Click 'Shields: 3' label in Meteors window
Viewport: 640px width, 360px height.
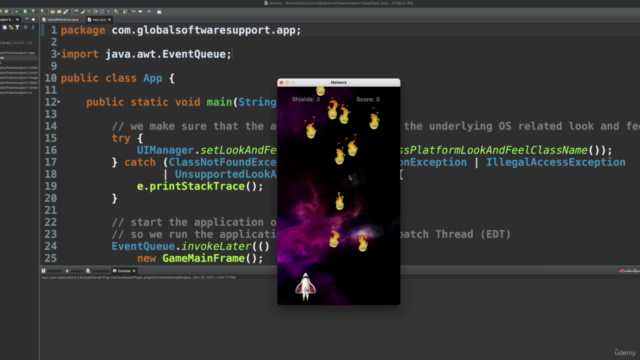306,99
